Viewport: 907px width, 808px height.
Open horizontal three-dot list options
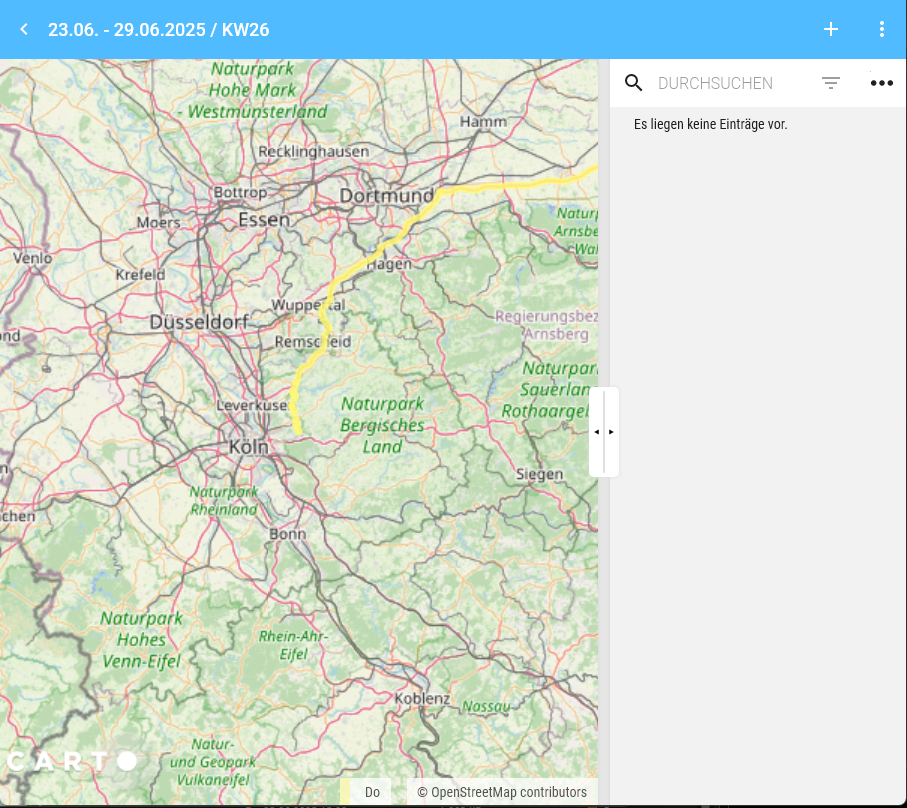pos(882,83)
